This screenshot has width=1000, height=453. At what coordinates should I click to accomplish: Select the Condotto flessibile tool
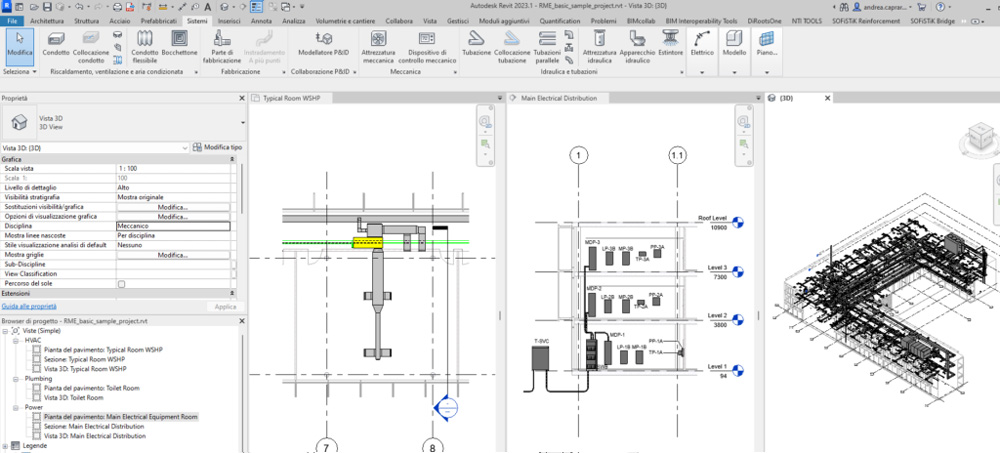click(x=145, y=47)
